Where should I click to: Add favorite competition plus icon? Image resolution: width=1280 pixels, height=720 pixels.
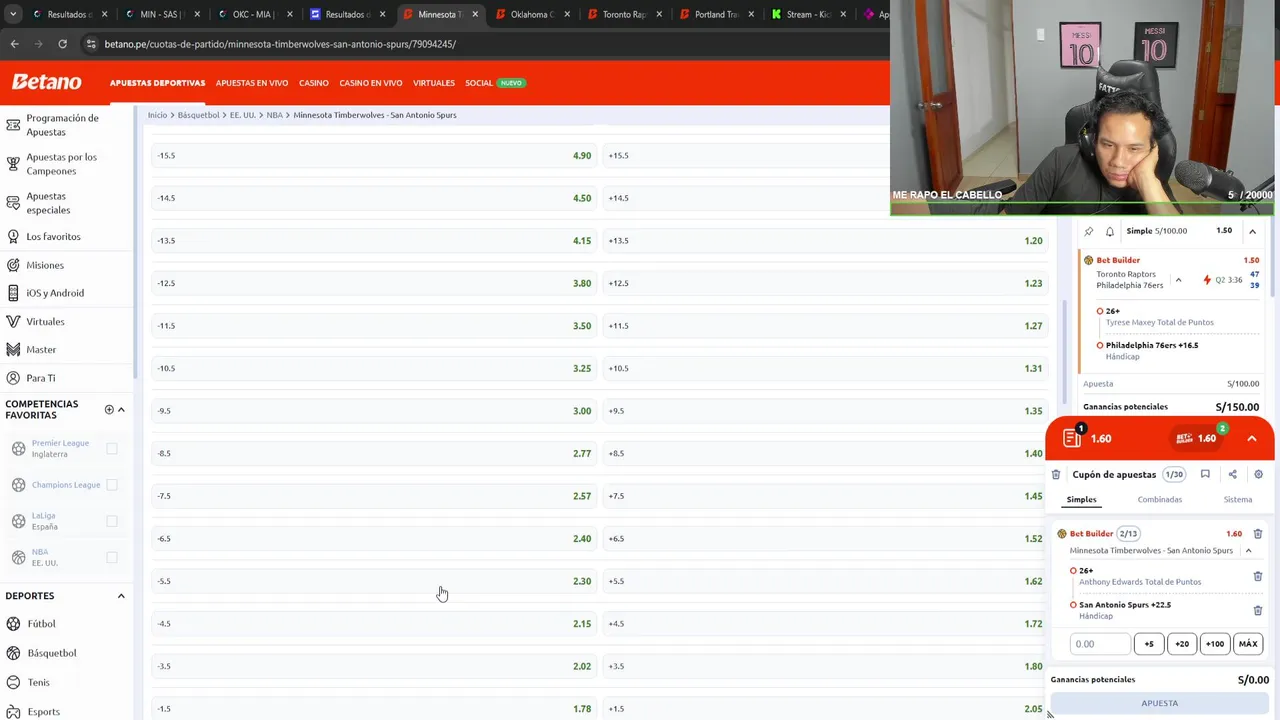pos(109,409)
